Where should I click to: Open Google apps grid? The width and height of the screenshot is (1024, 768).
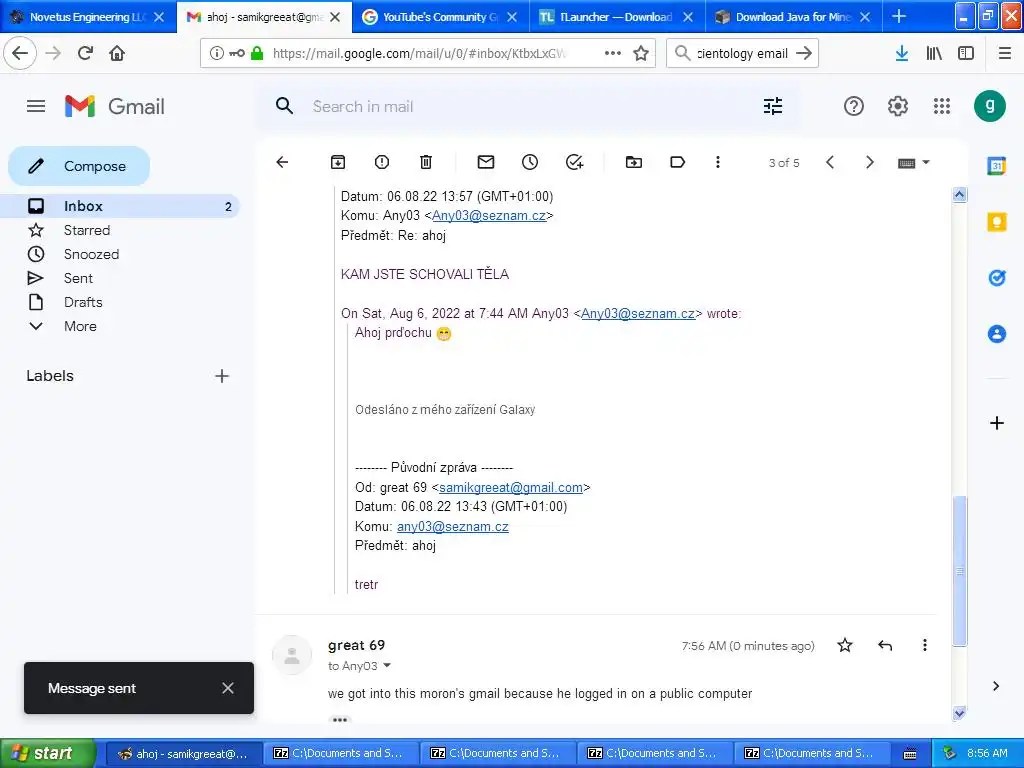(x=942, y=106)
